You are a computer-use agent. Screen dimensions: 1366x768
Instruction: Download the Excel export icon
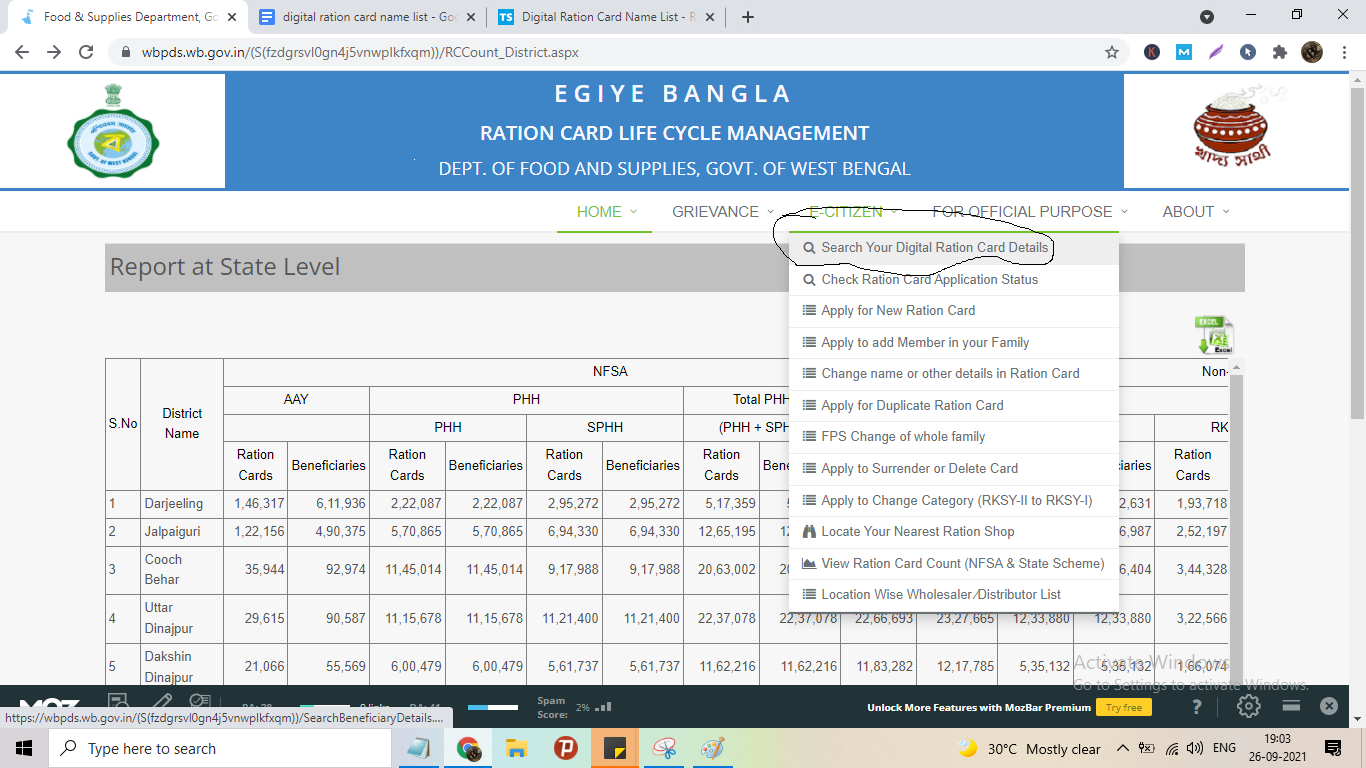point(1214,335)
